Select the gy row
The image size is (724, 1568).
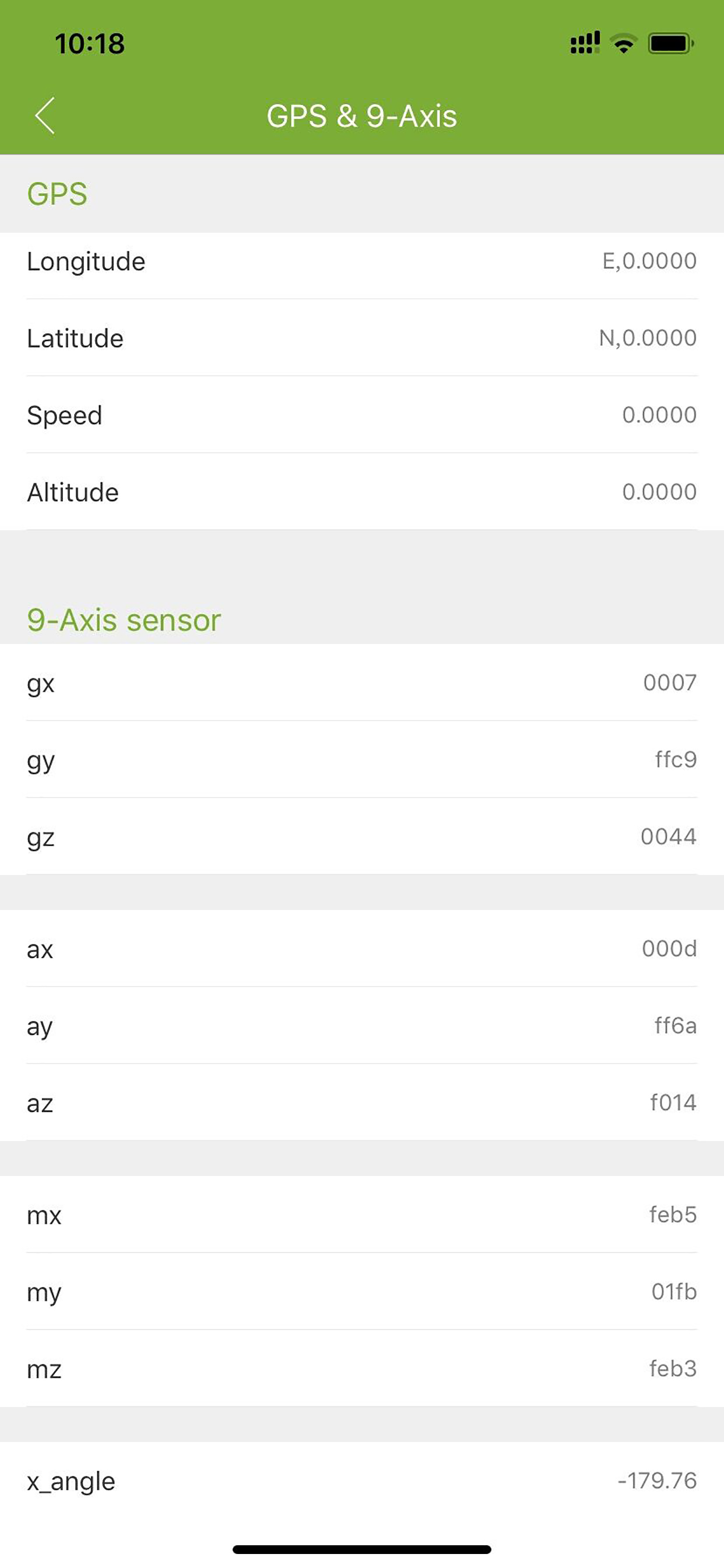click(362, 759)
